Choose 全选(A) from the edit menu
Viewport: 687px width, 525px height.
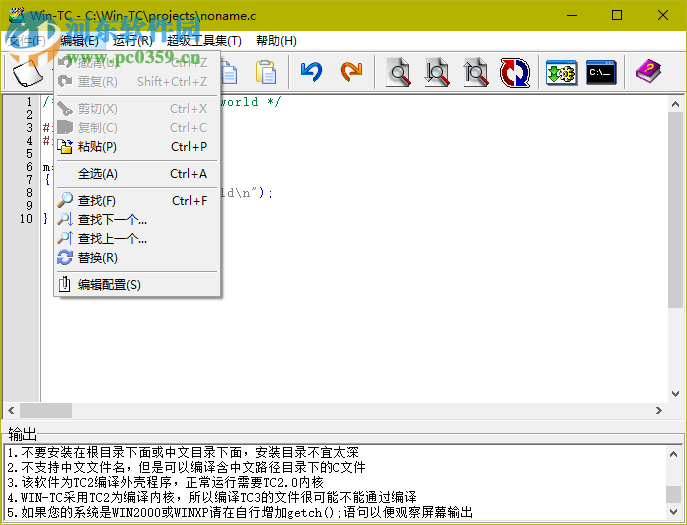137,174
